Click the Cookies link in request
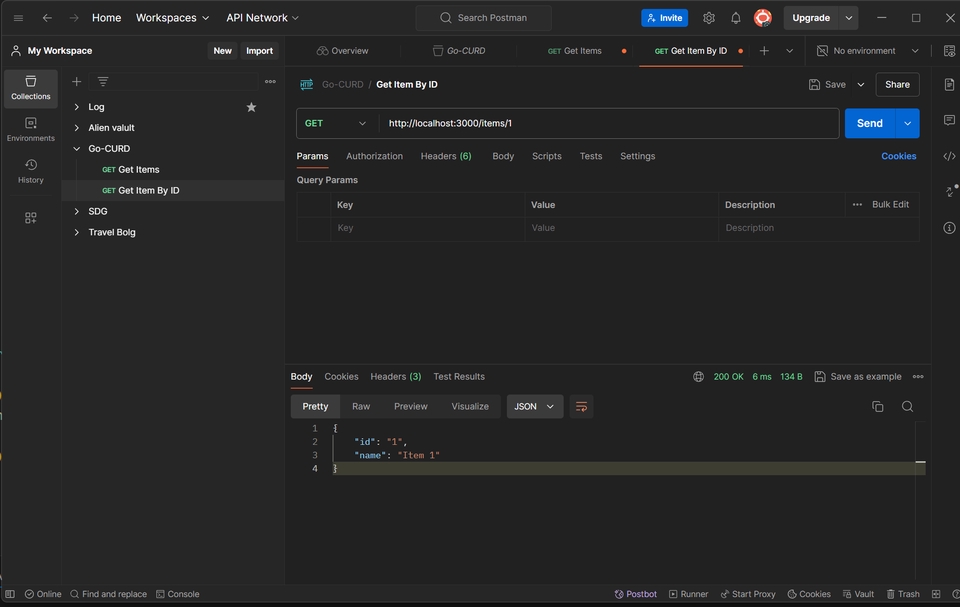 tap(898, 156)
